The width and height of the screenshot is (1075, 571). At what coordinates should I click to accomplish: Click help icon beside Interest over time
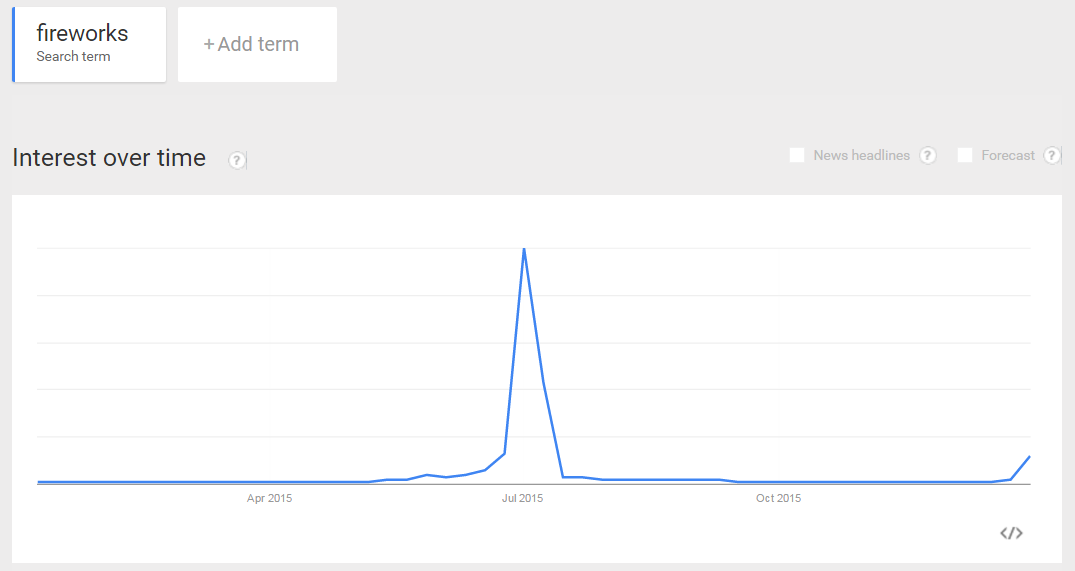(237, 160)
